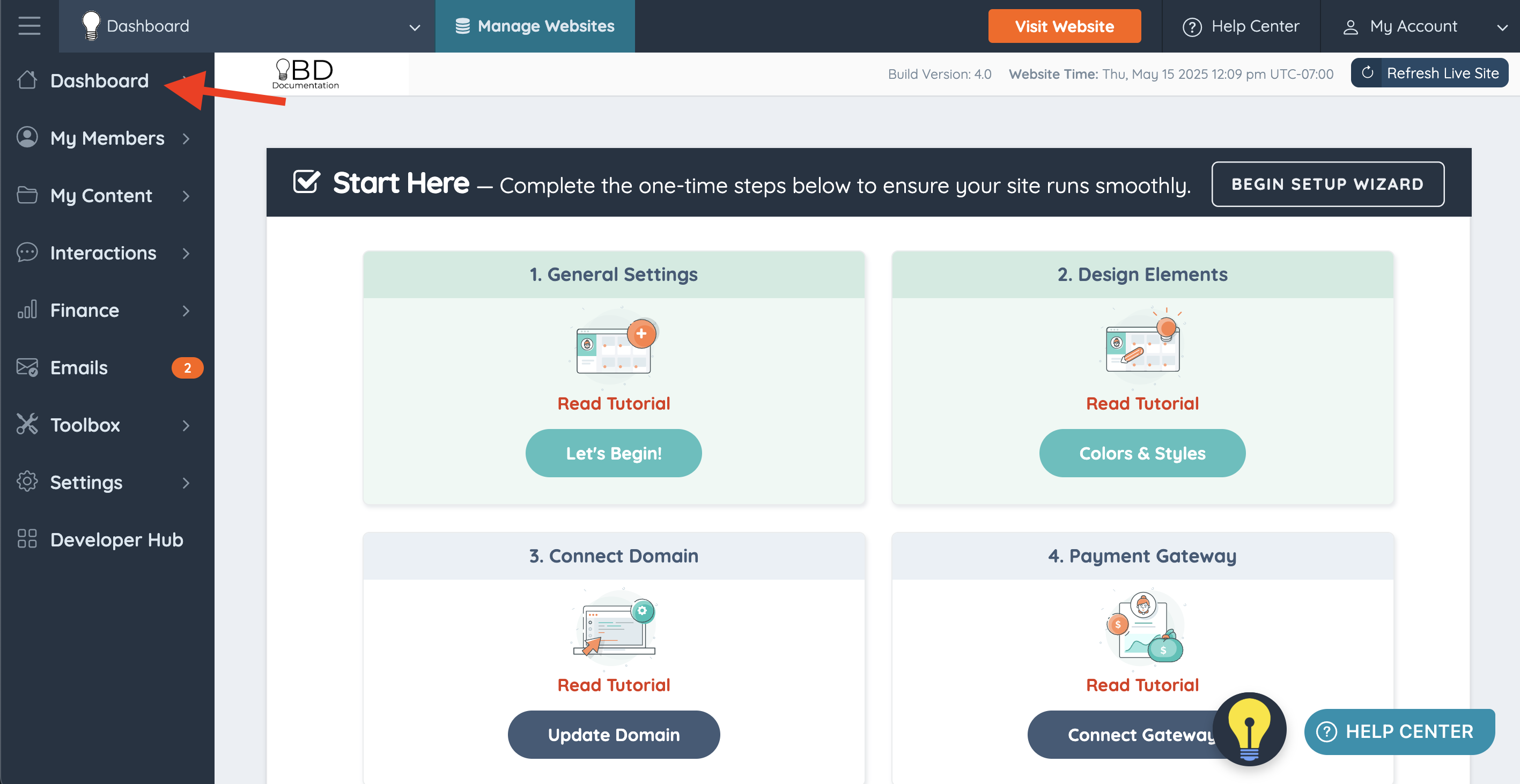The width and height of the screenshot is (1520, 784).
Task: Click the Developer Hub grid icon
Action: click(x=27, y=538)
